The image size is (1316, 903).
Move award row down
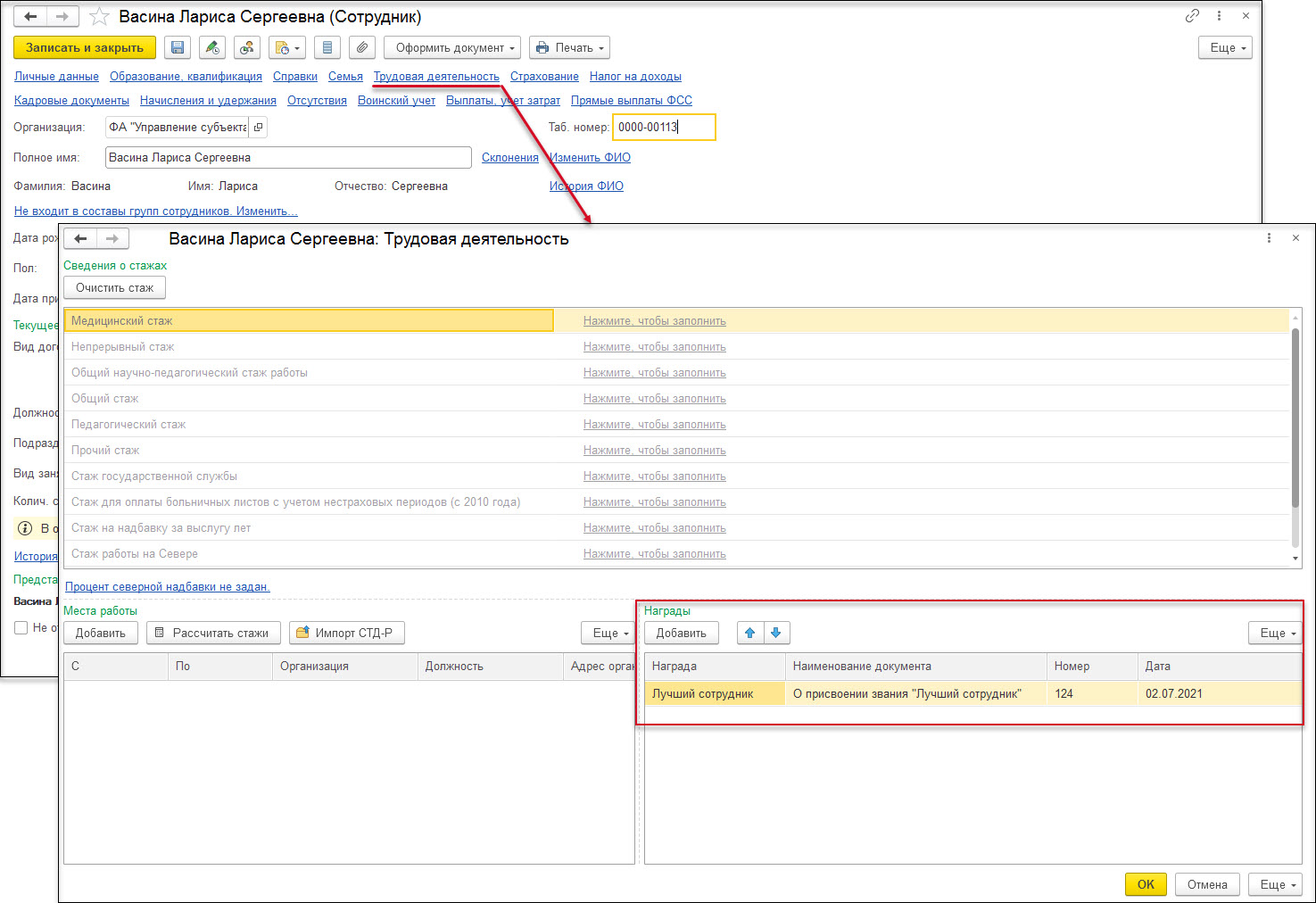pyautogui.click(x=776, y=633)
